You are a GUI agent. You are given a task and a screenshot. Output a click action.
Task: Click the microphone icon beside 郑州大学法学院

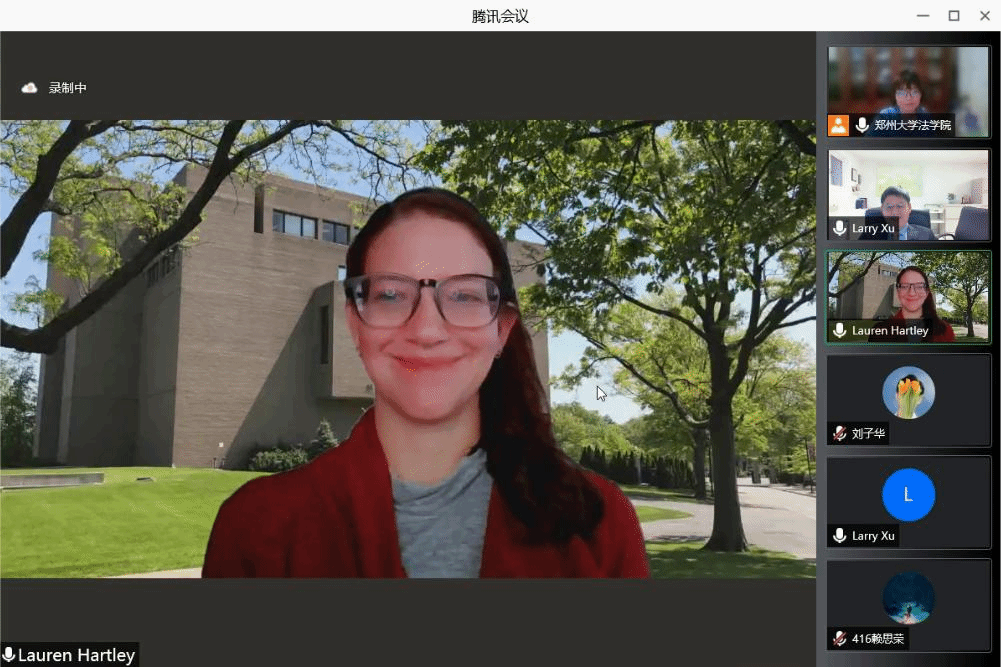click(x=862, y=125)
